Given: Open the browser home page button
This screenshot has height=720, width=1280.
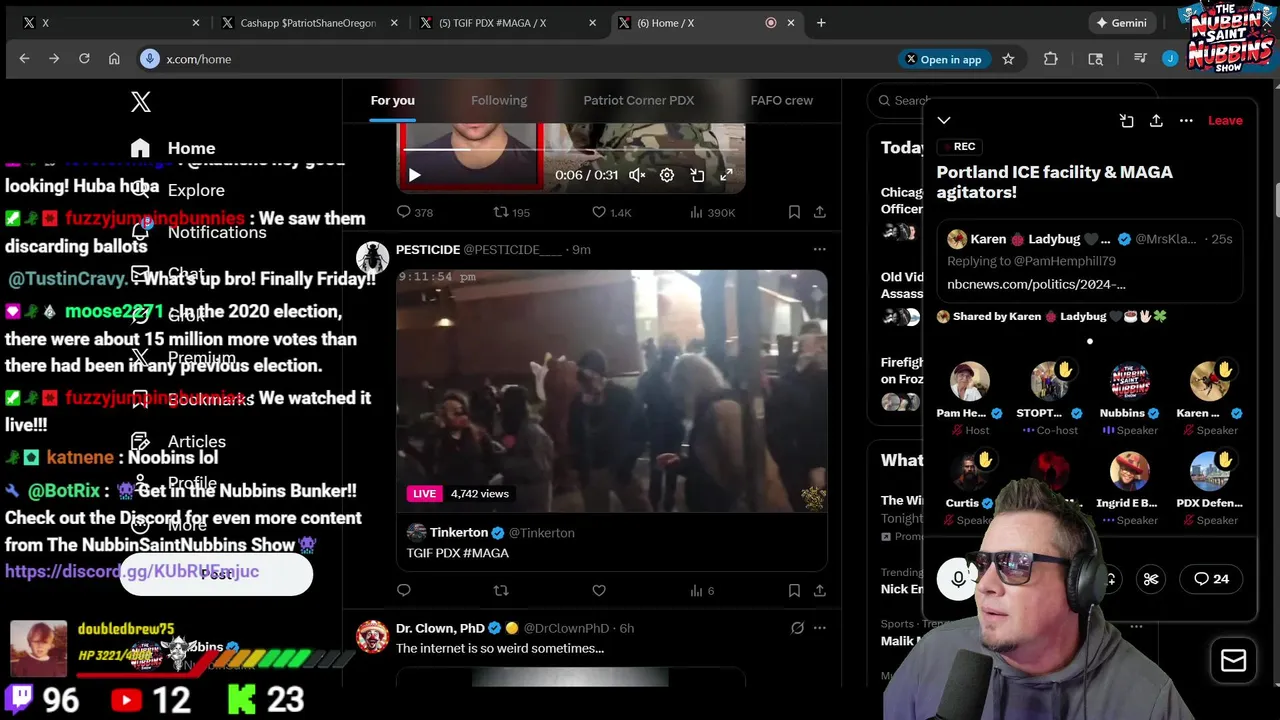Looking at the screenshot, I should 114,59.
